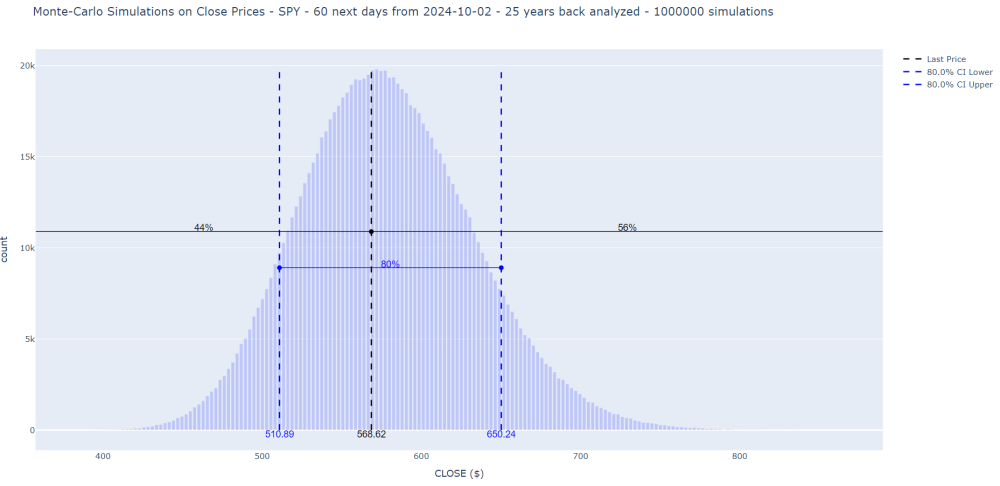Click the 56% annotation text
This screenshot has height=486, width=1000.
(627, 228)
